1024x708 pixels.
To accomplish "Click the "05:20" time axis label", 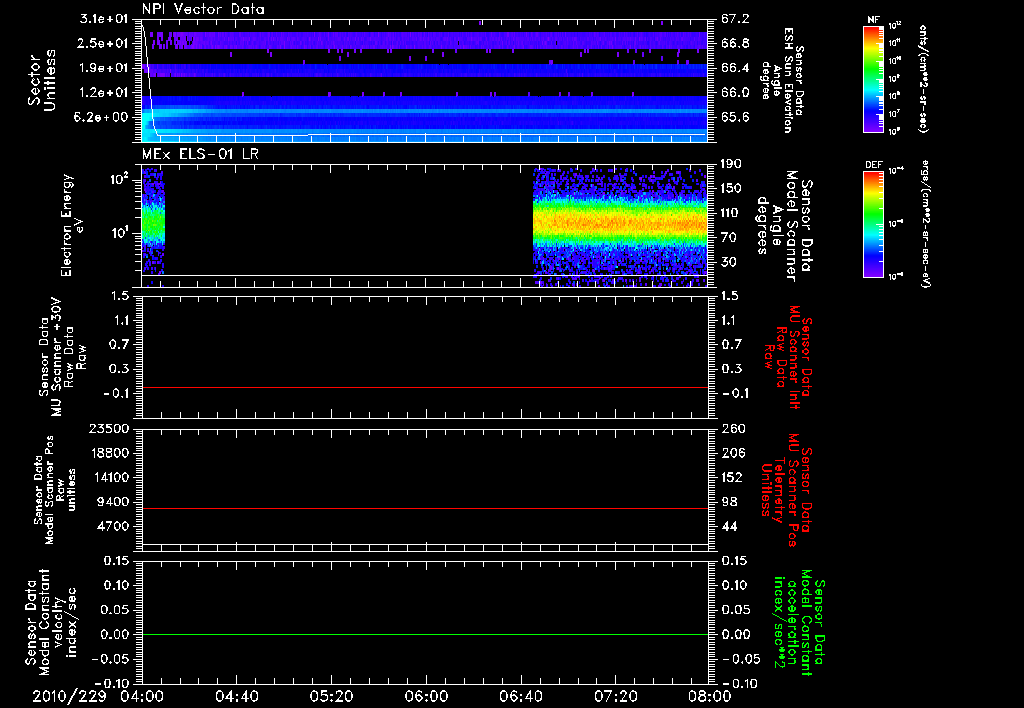I will click(331, 697).
